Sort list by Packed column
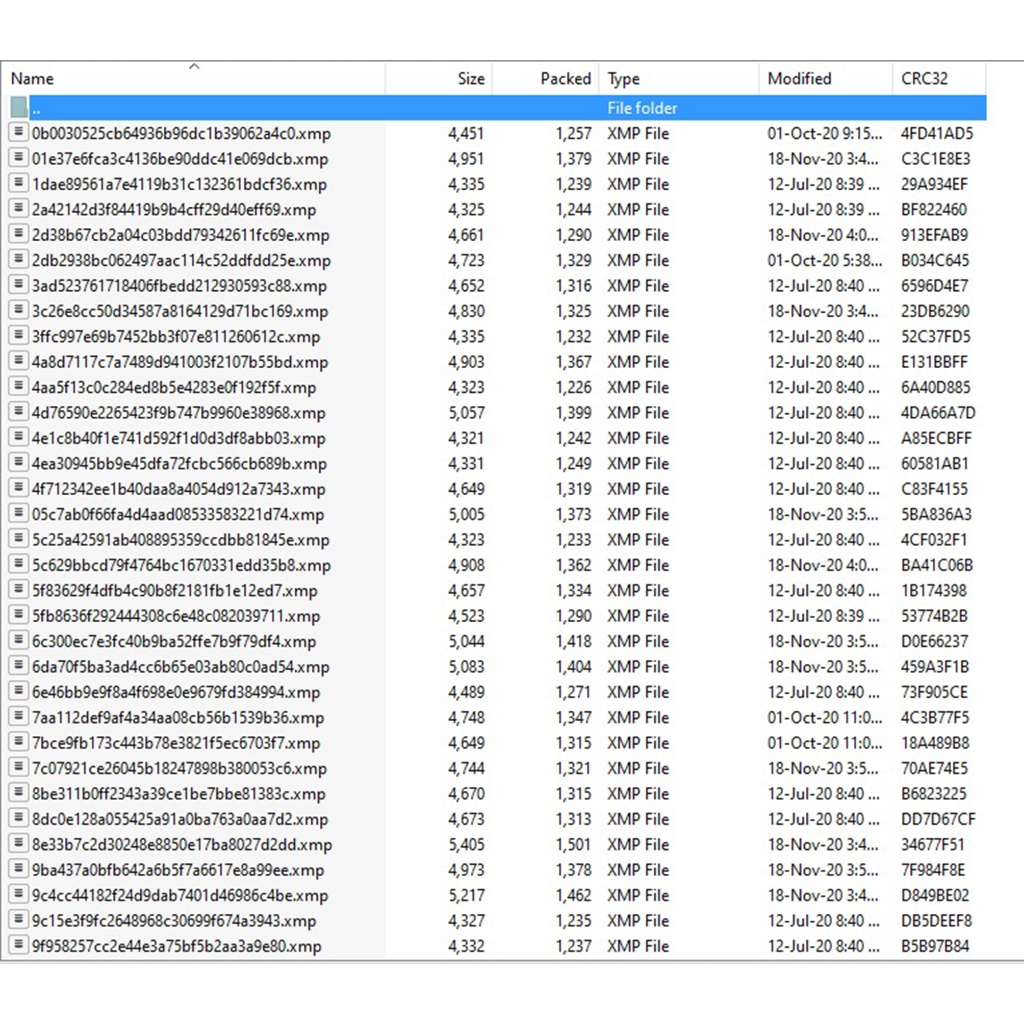 [x=565, y=79]
